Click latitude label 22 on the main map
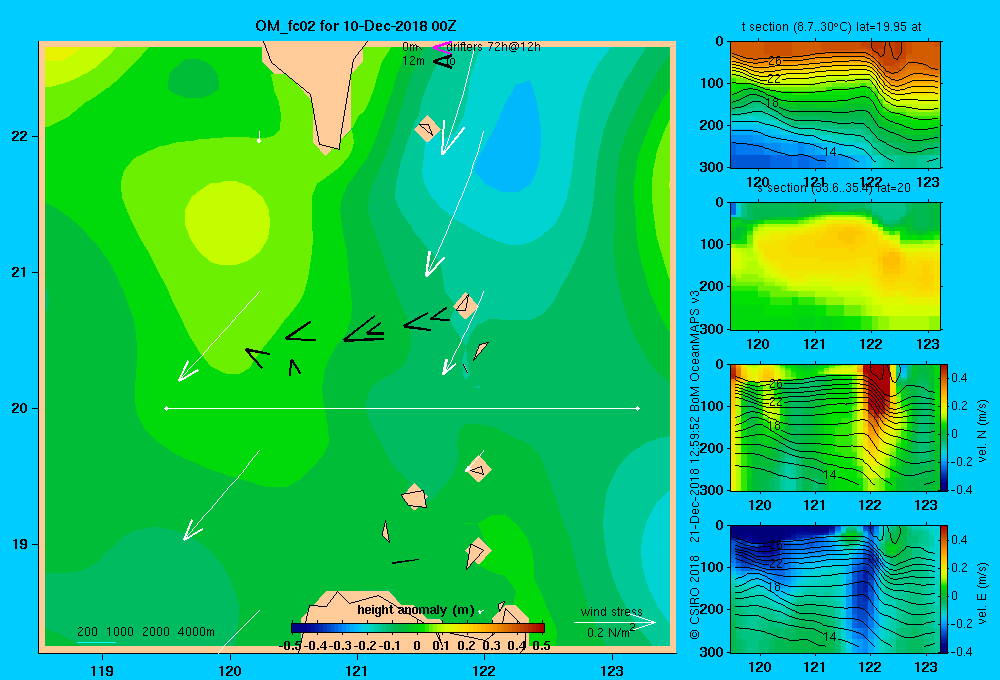Viewport: 1000px width, 680px height. coord(20,137)
